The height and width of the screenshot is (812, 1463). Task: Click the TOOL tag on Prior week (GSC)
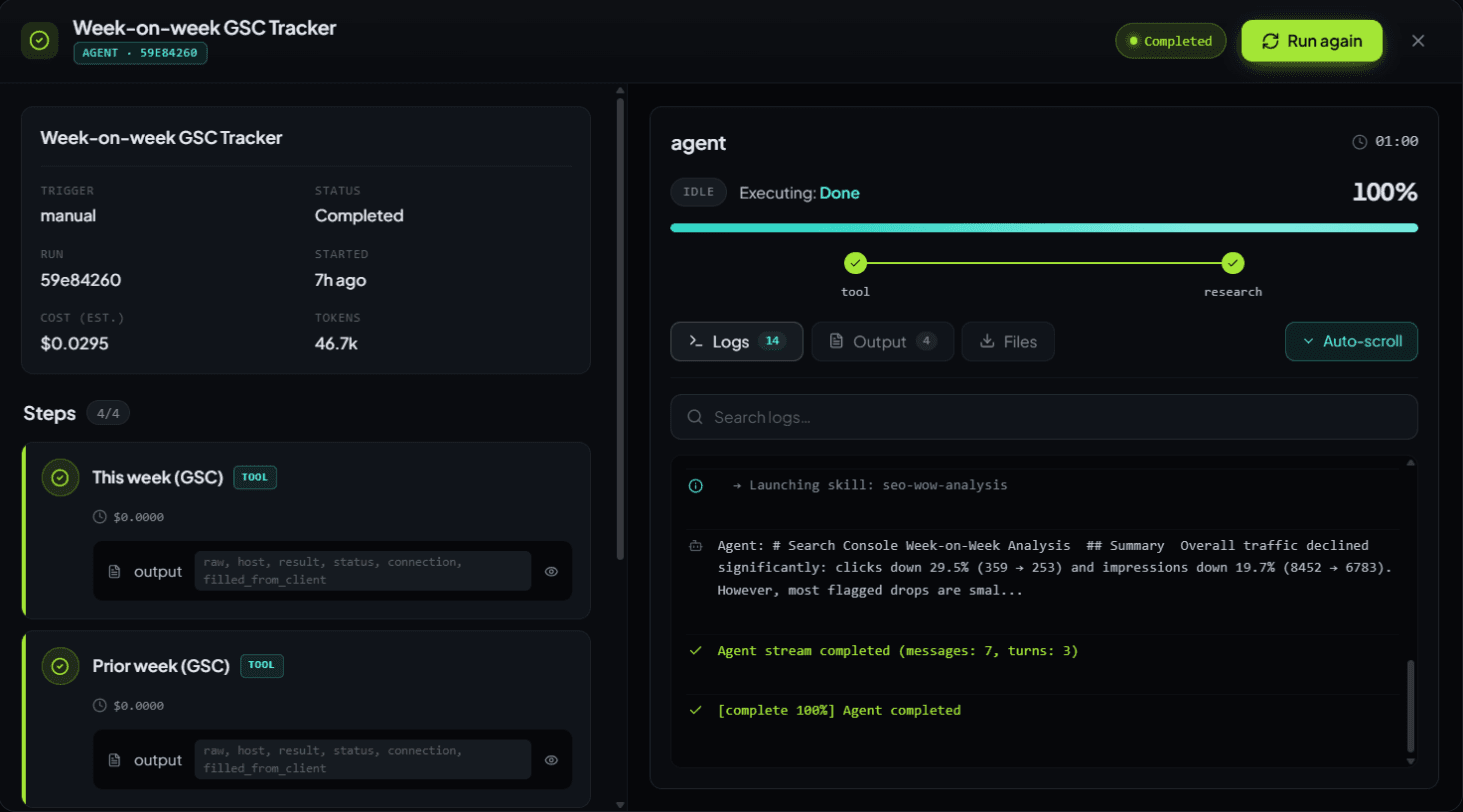(x=262, y=666)
